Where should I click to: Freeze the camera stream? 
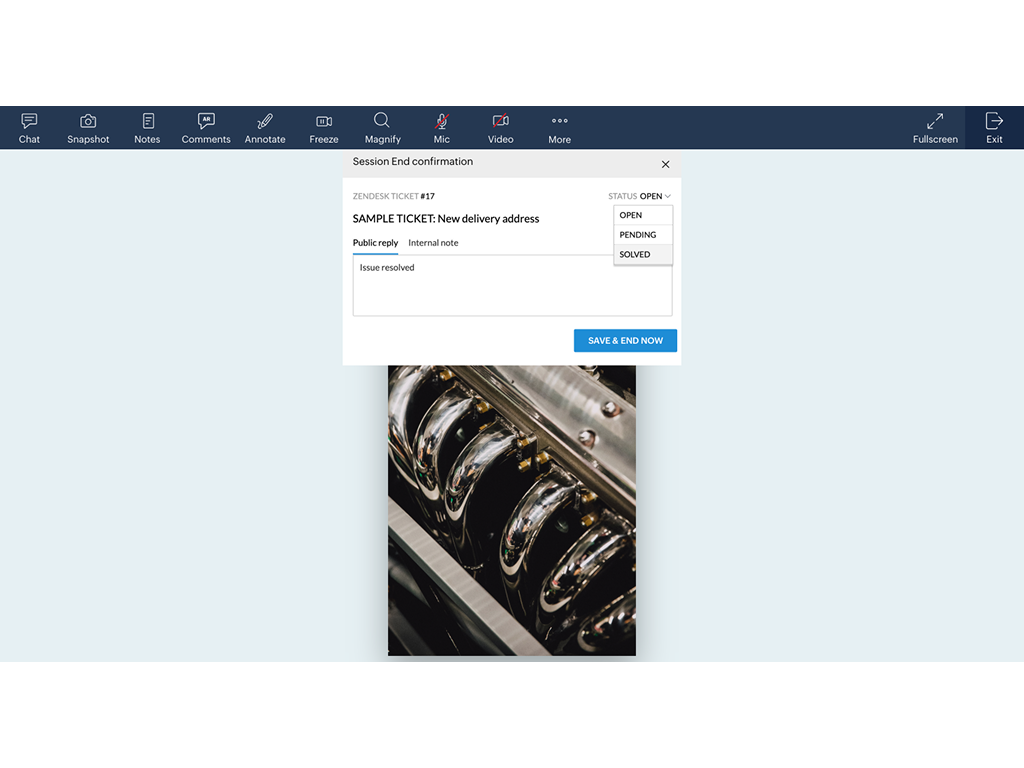(324, 128)
